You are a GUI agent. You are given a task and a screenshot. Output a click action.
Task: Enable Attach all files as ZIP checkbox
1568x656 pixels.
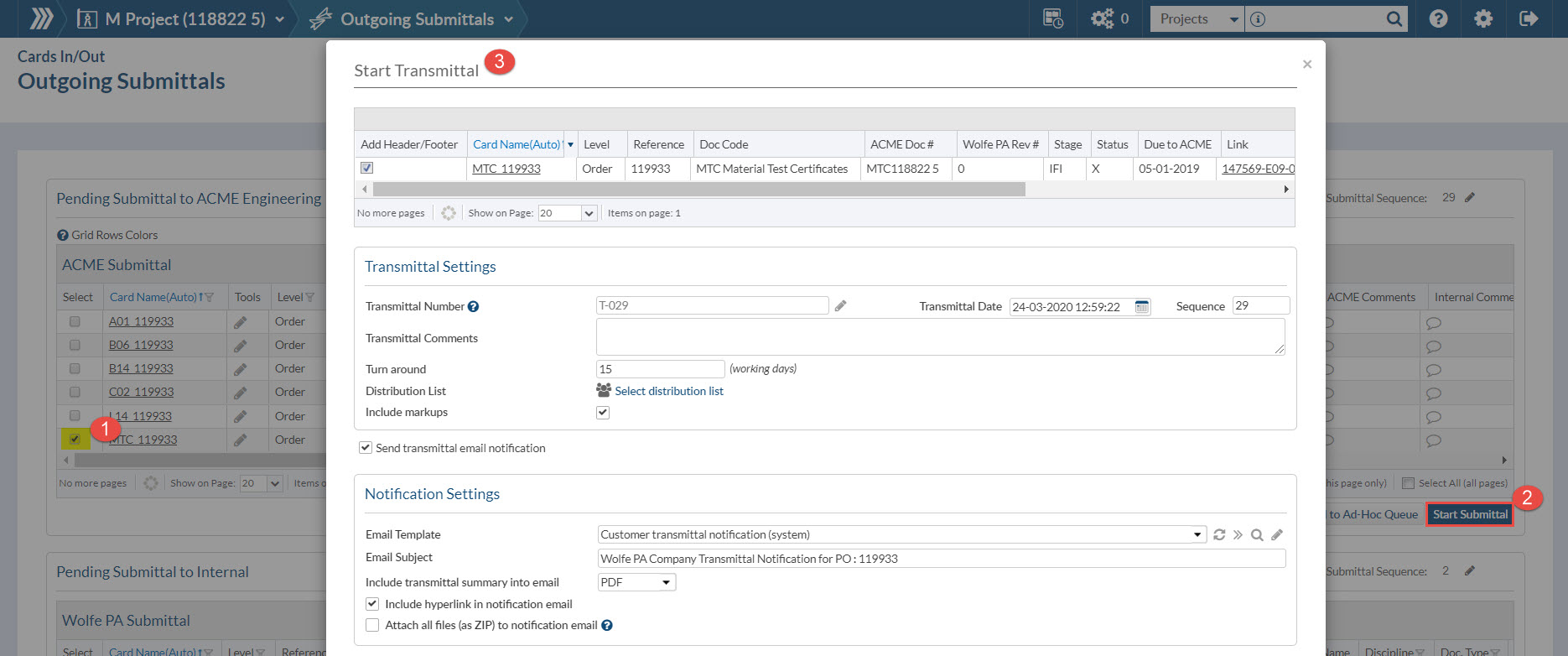pos(372,625)
